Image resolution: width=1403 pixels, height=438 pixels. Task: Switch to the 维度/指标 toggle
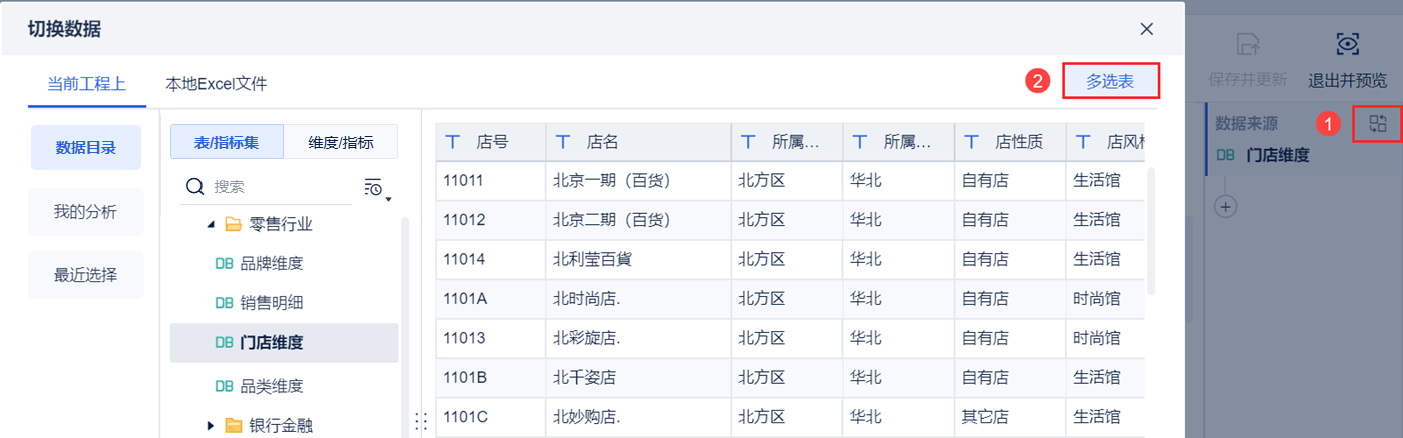pyautogui.click(x=341, y=142)
